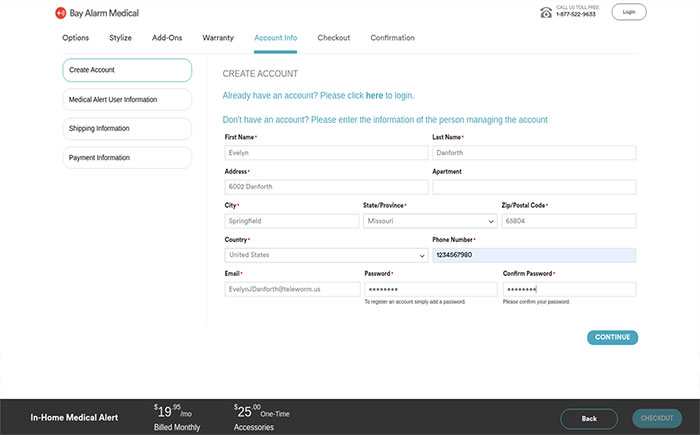Click the CONTINUE button
Image resolution: width=700 pixels, height=435 pixels.
(612, 338)
